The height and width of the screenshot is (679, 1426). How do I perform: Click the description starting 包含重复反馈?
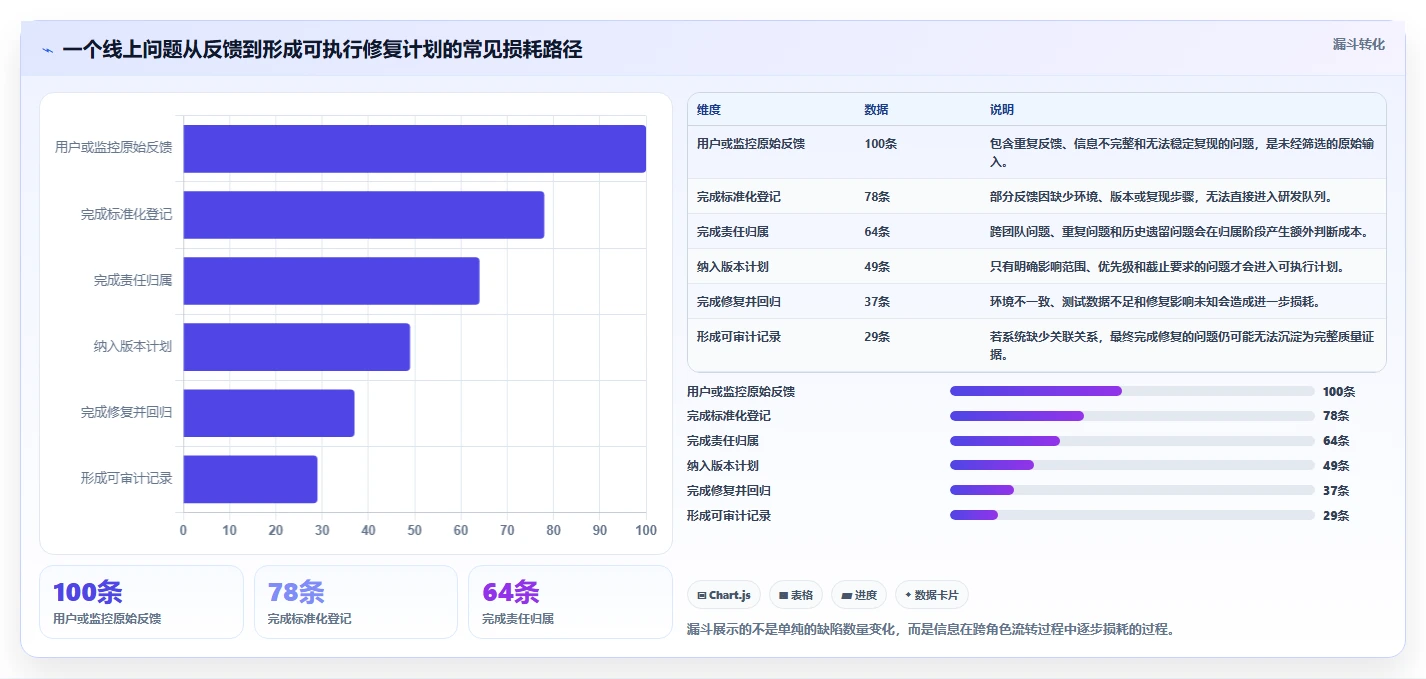point(1180,152)
